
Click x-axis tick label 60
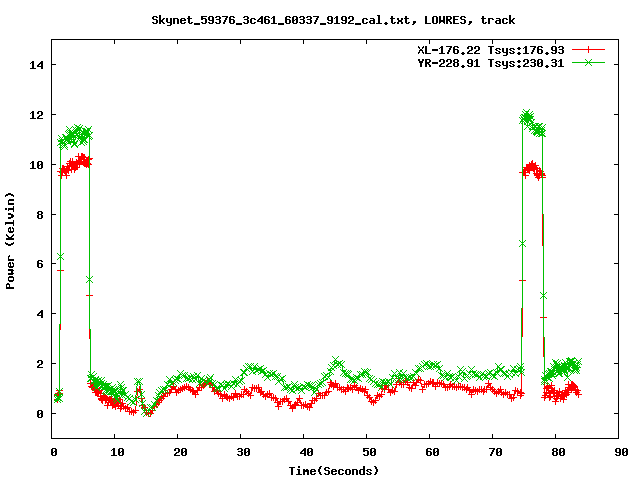coord(432,452)
